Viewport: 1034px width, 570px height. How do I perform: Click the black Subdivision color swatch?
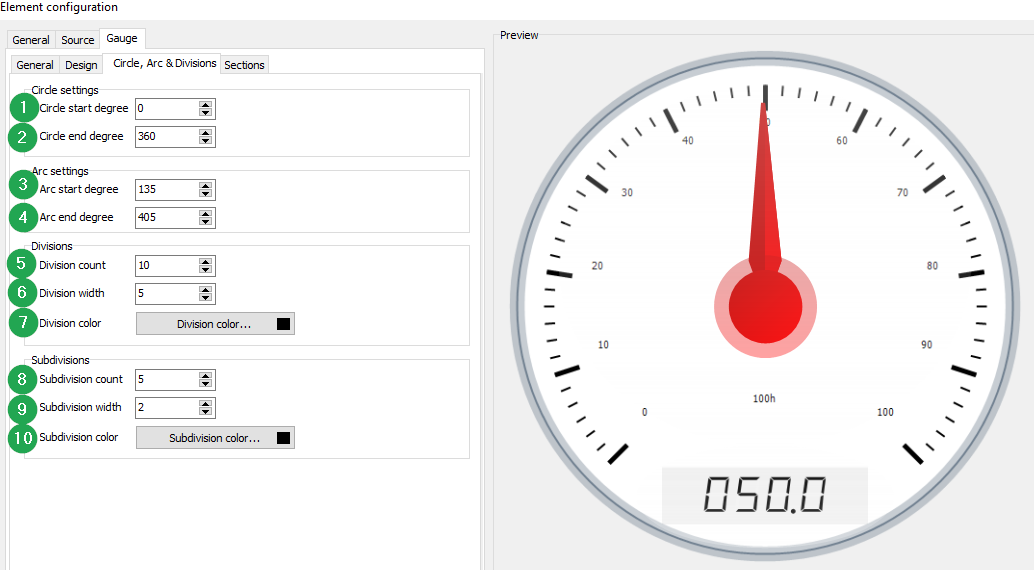point(283,438)
